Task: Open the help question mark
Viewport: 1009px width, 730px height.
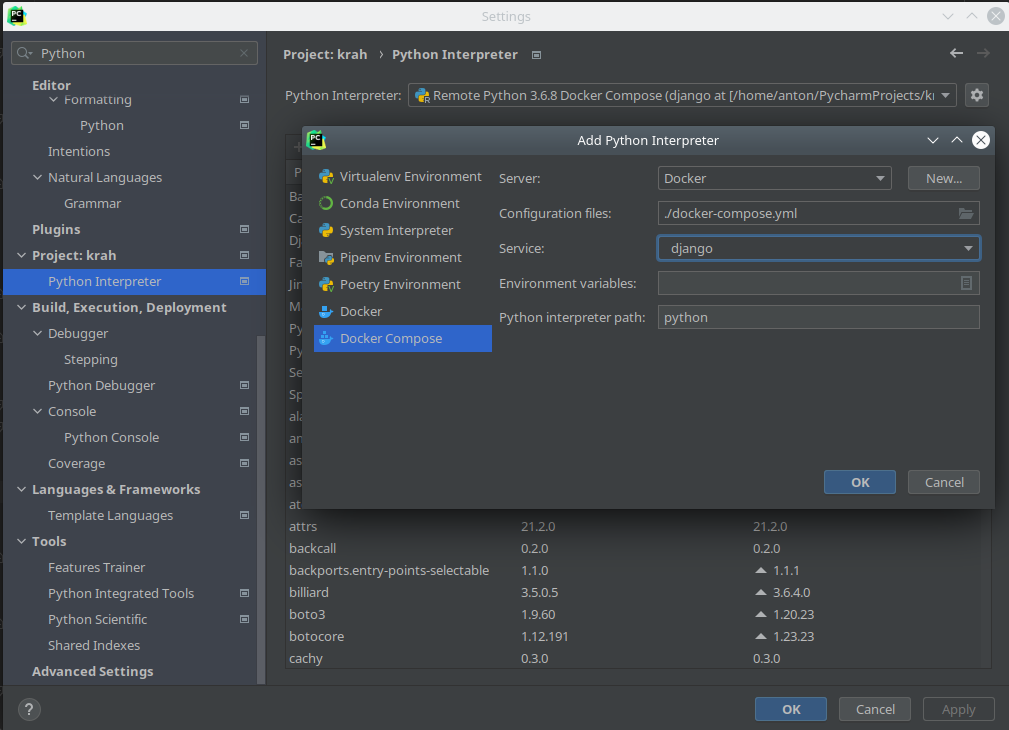Action: point(29,709)
